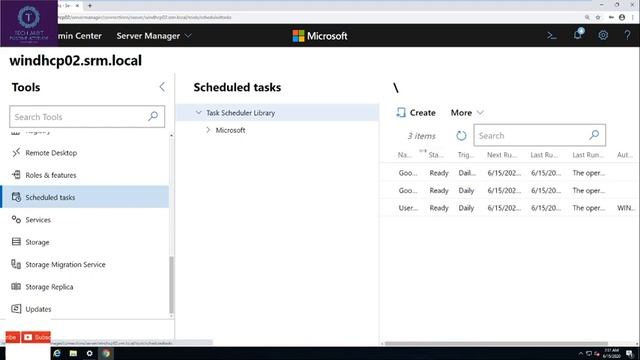Click the Storage Migration Service icon
The image size is (640, 360).
pyautogui.click(x=16, y=264)
